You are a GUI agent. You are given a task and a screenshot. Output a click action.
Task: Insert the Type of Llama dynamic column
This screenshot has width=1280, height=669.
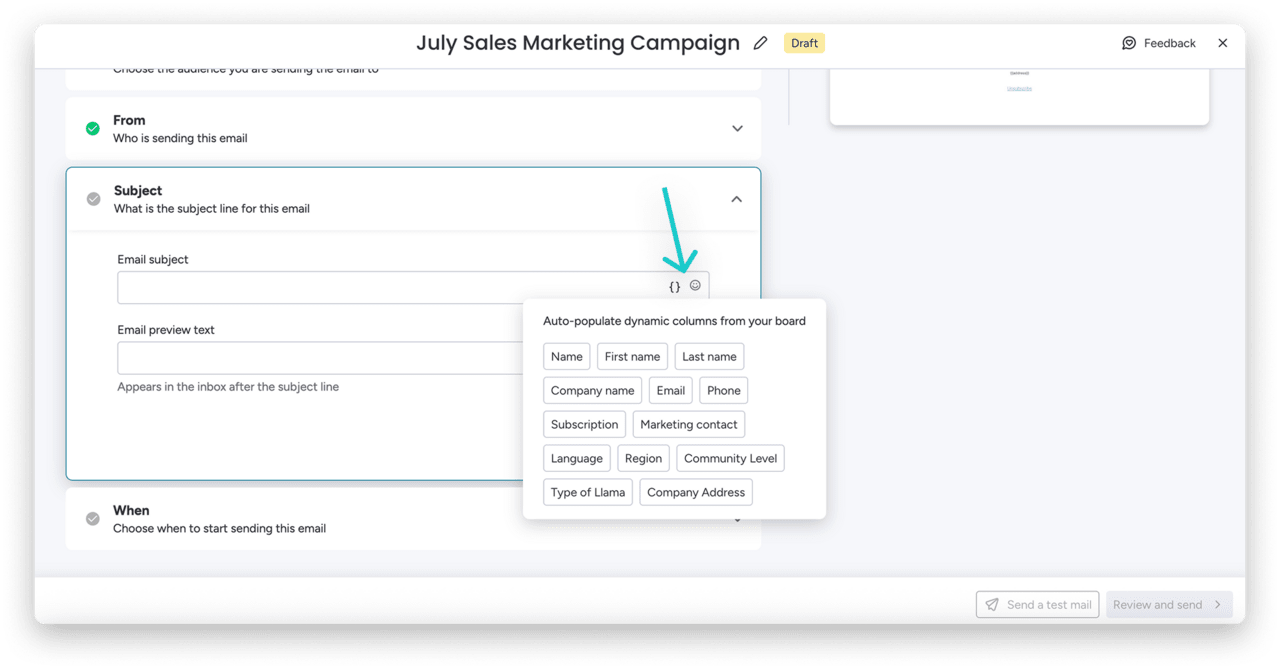pyautogui.click(x=587, y=491)
